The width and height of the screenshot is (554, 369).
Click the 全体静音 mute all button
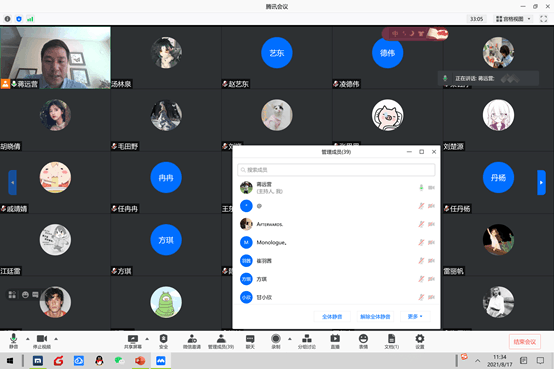[x=332, y=316]
